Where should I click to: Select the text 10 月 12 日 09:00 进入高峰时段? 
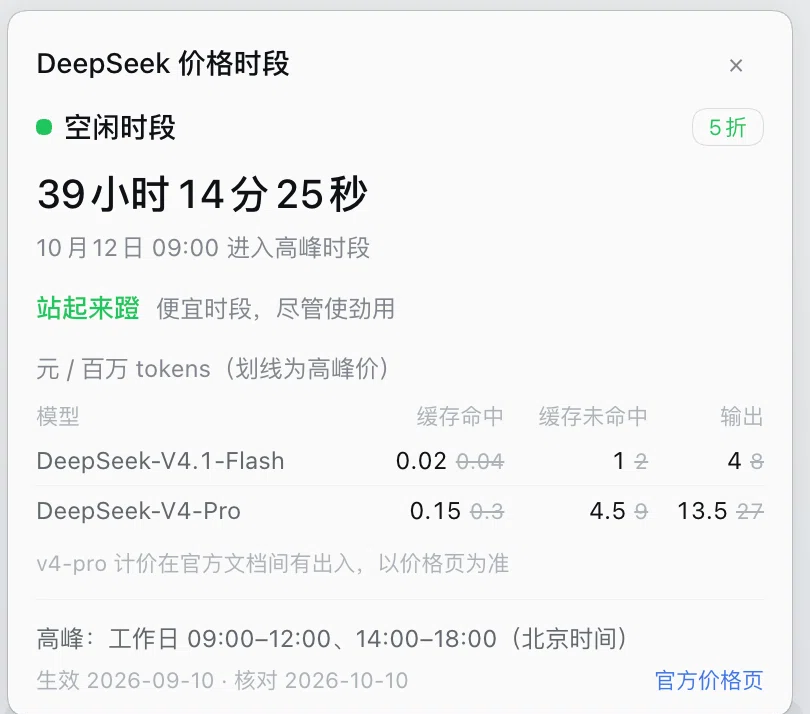[203, 247]
